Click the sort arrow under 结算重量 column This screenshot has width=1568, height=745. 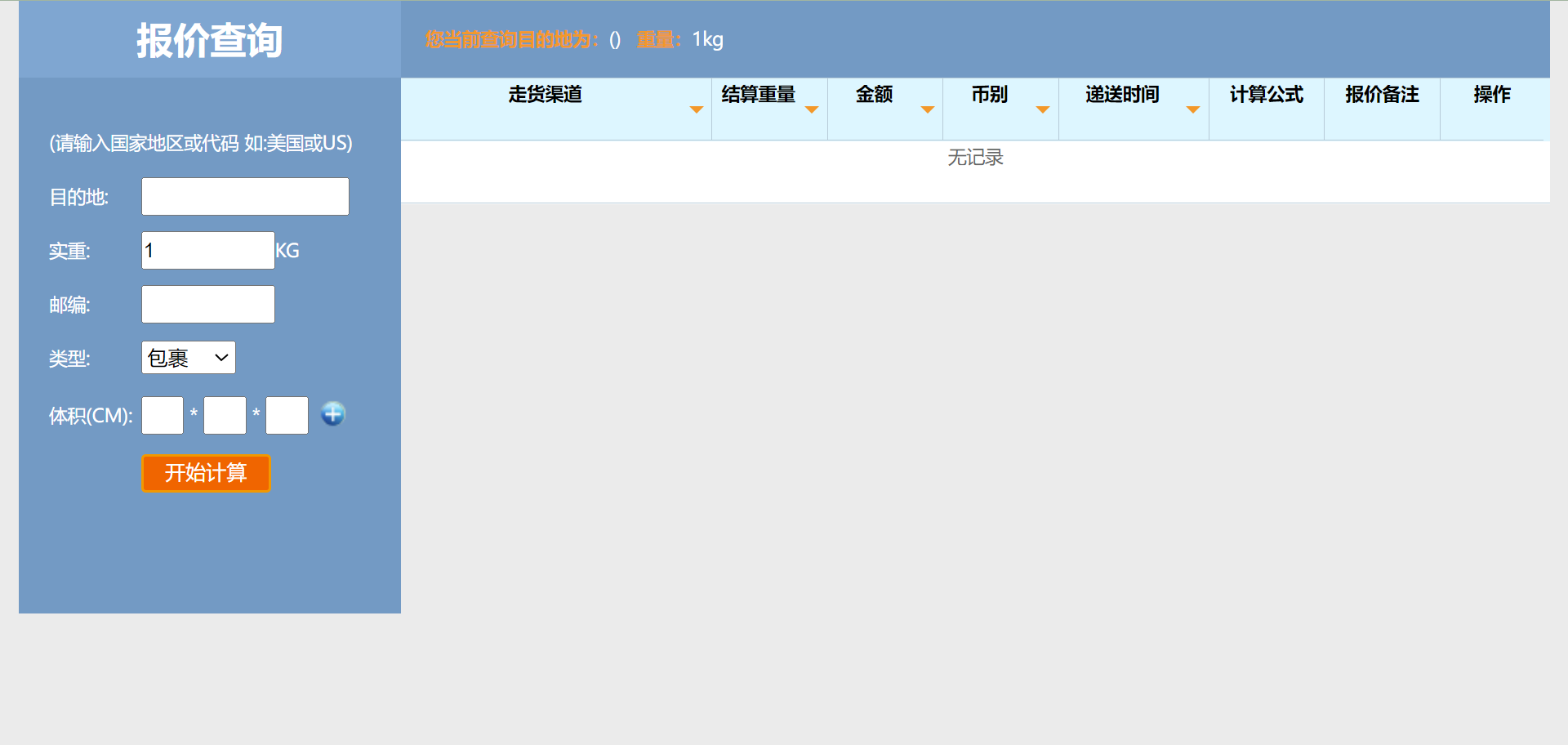812,109
